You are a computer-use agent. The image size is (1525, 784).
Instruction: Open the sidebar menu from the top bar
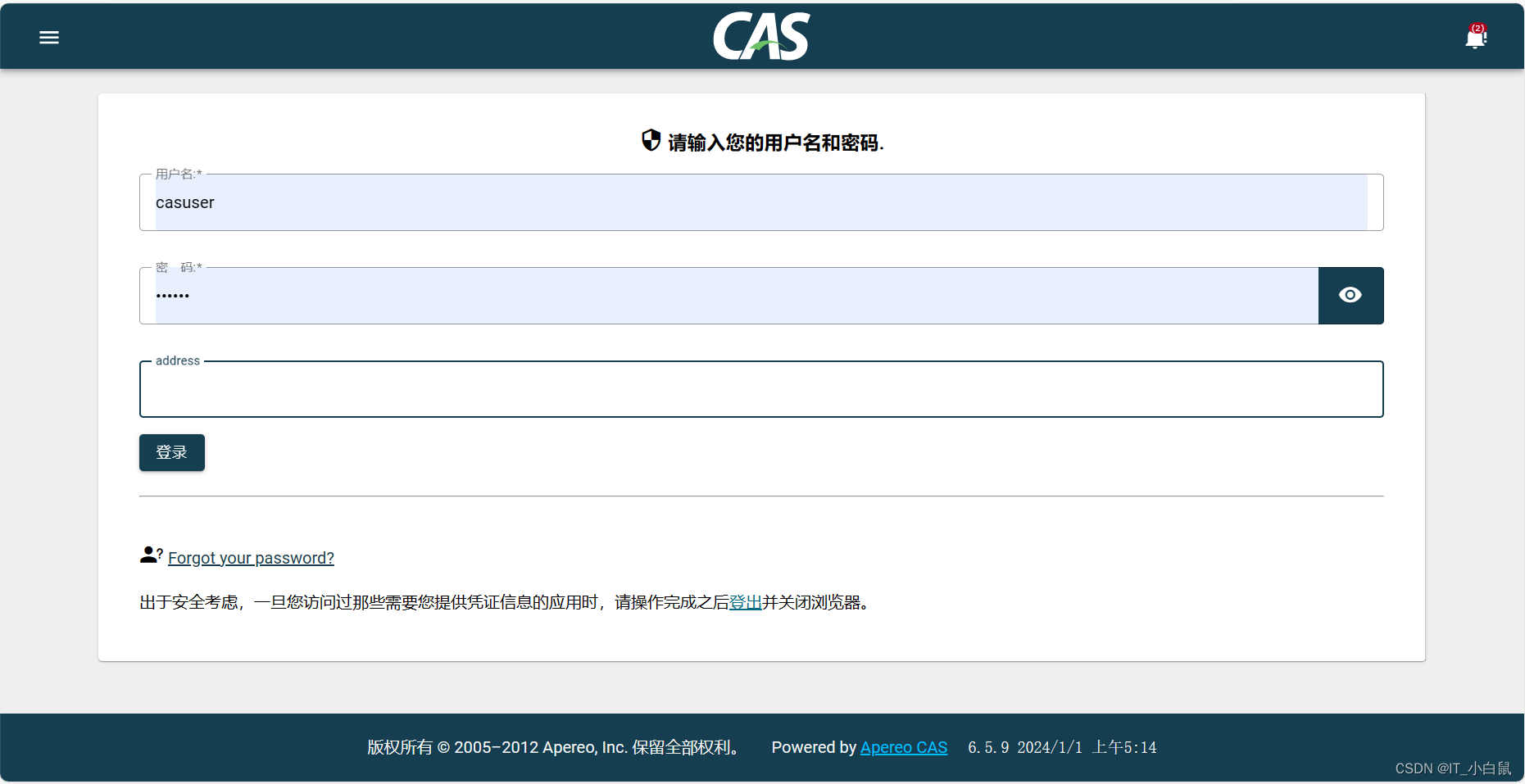pyautogui.click(x=48, y=37)
